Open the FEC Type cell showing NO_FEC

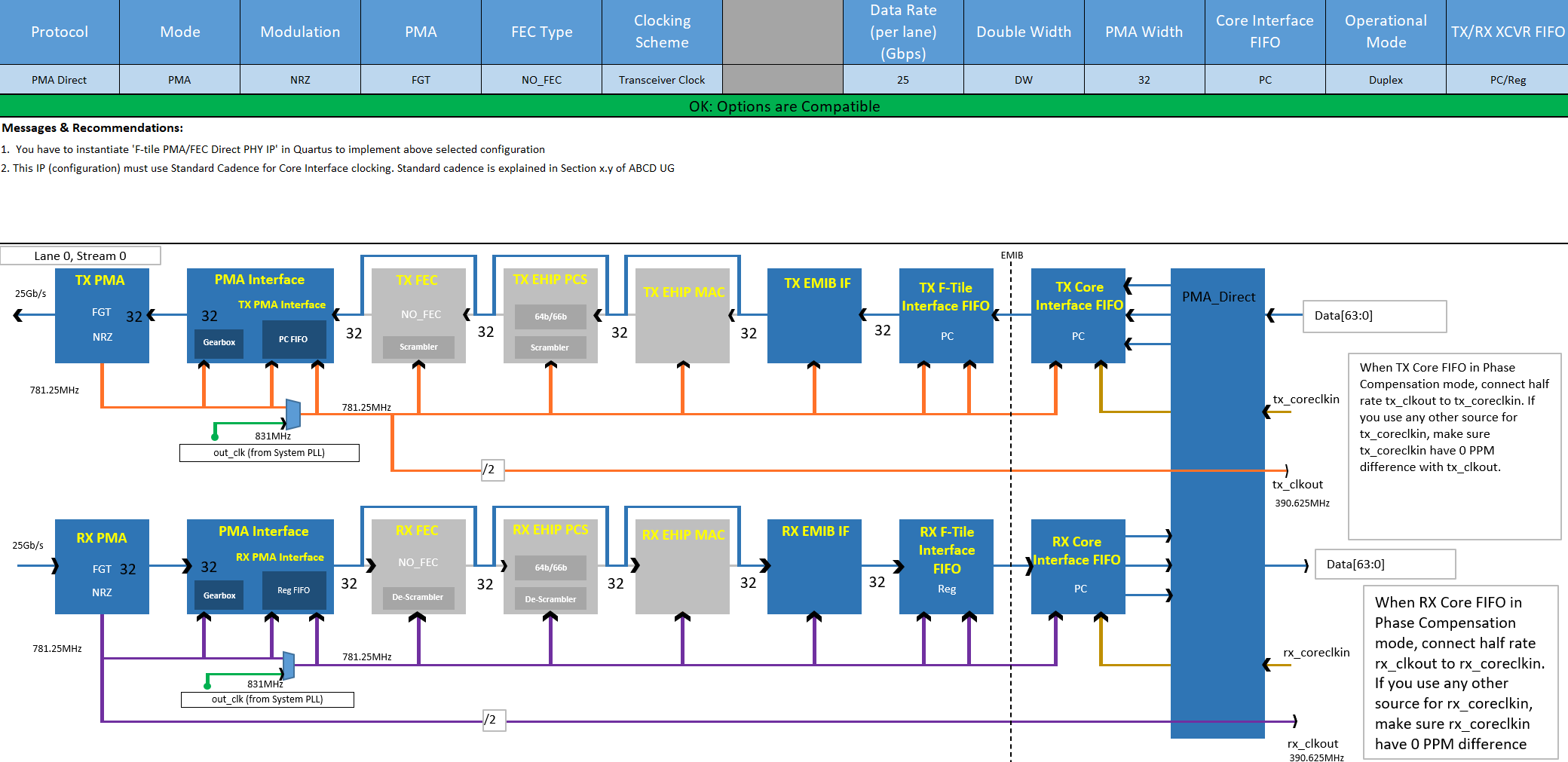pyautogui.click(x=541, y=80)
